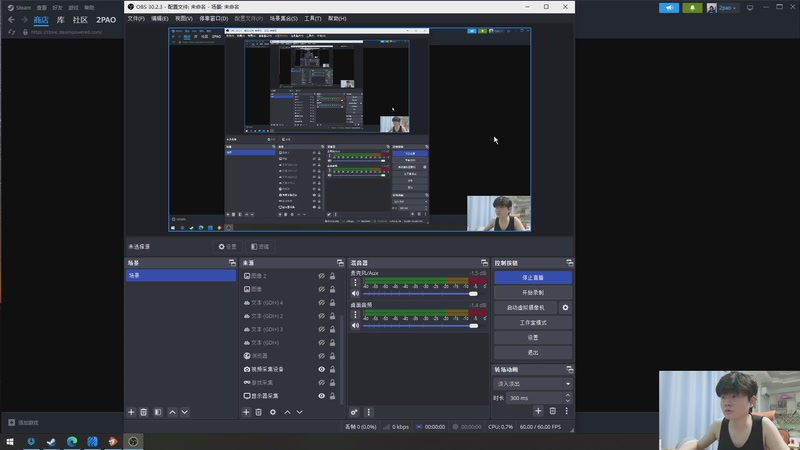Open virtual camera settings gear
The width and height of the screenshot is (800, 450).
coord(565,308)
